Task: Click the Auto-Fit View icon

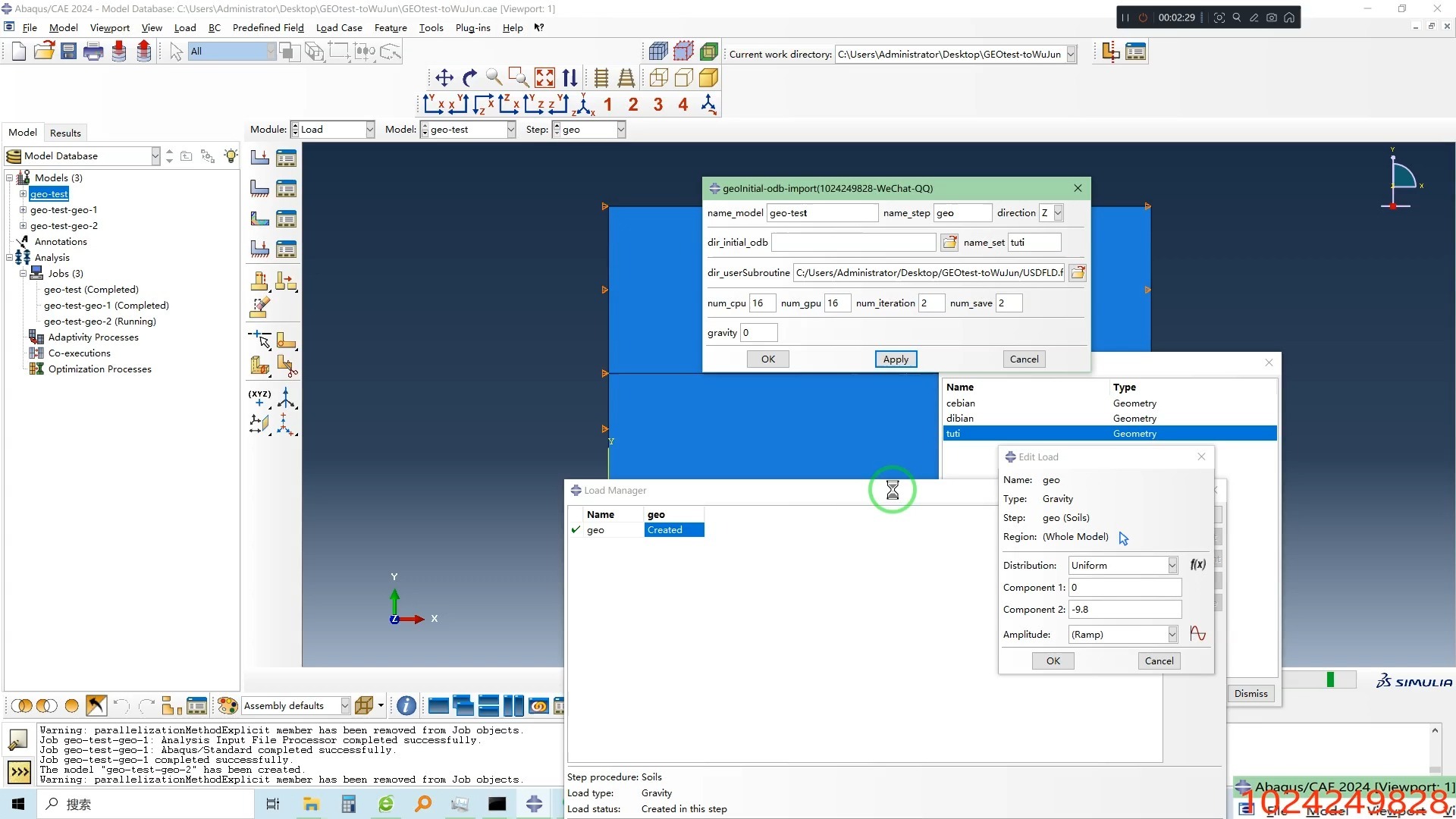Action: click(544, 77)
